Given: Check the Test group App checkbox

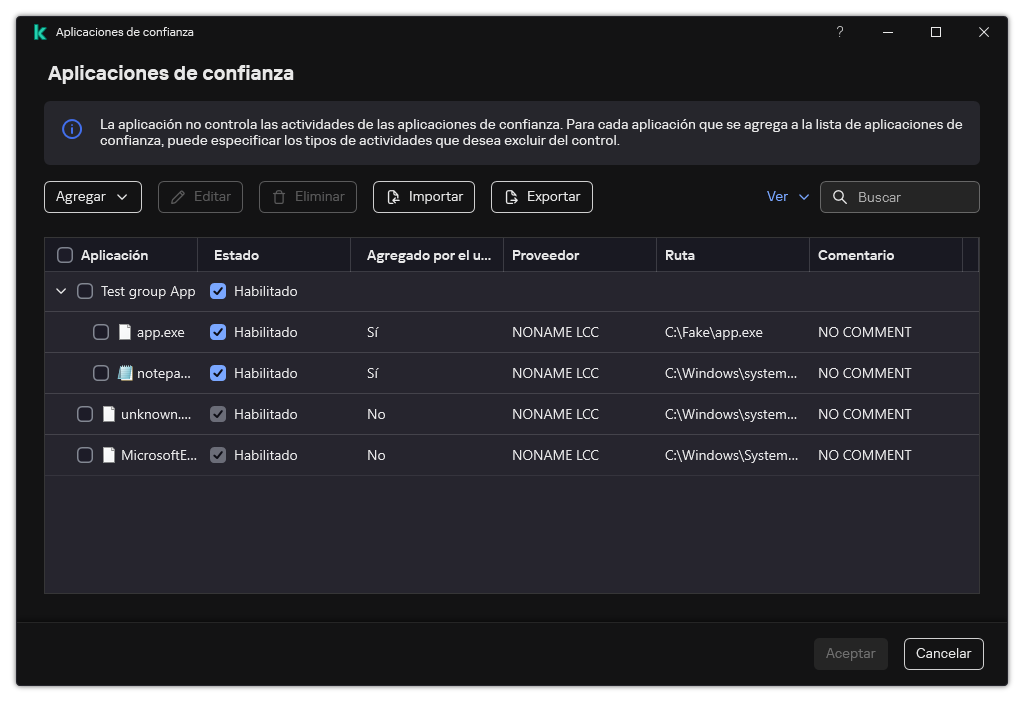Looking at the screenshot, I should pyautogui.click(x=85, y=290).
